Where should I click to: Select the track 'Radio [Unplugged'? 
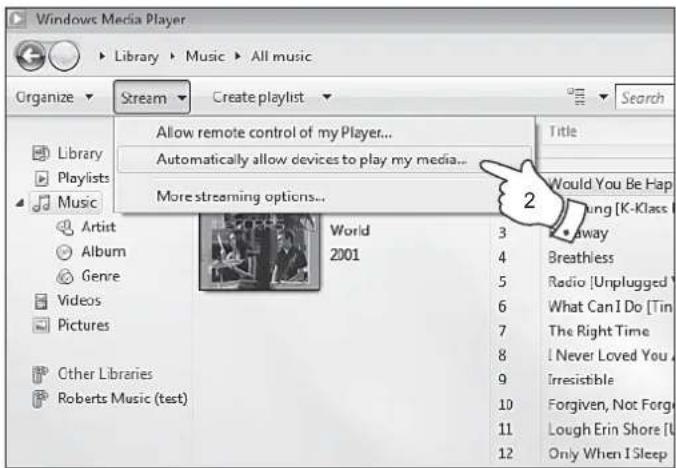pos(610,282)
